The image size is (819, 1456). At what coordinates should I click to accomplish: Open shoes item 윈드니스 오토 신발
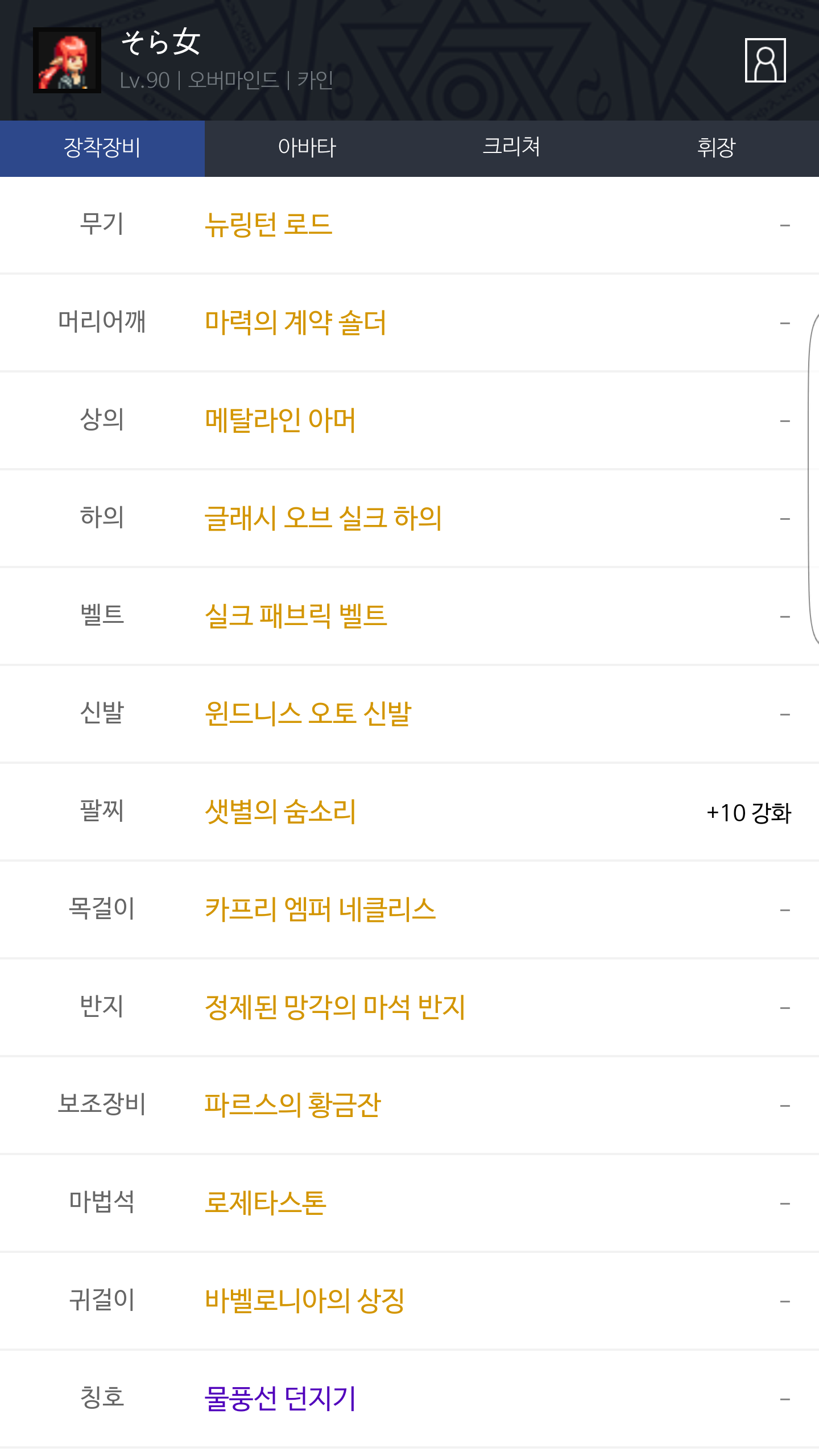308,714
